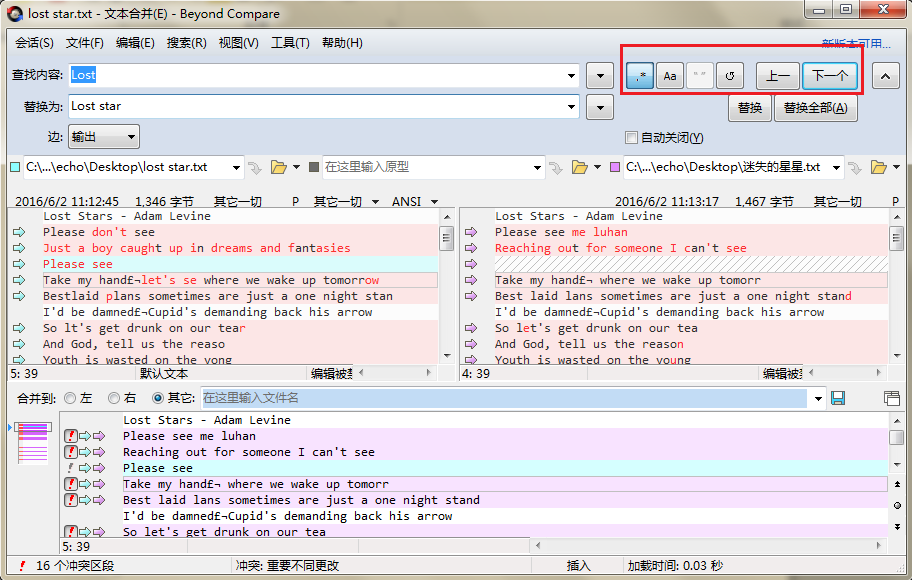Click the center pane browse folder icon
This screenshot has width=912, height=580.
tap(580, 168)
